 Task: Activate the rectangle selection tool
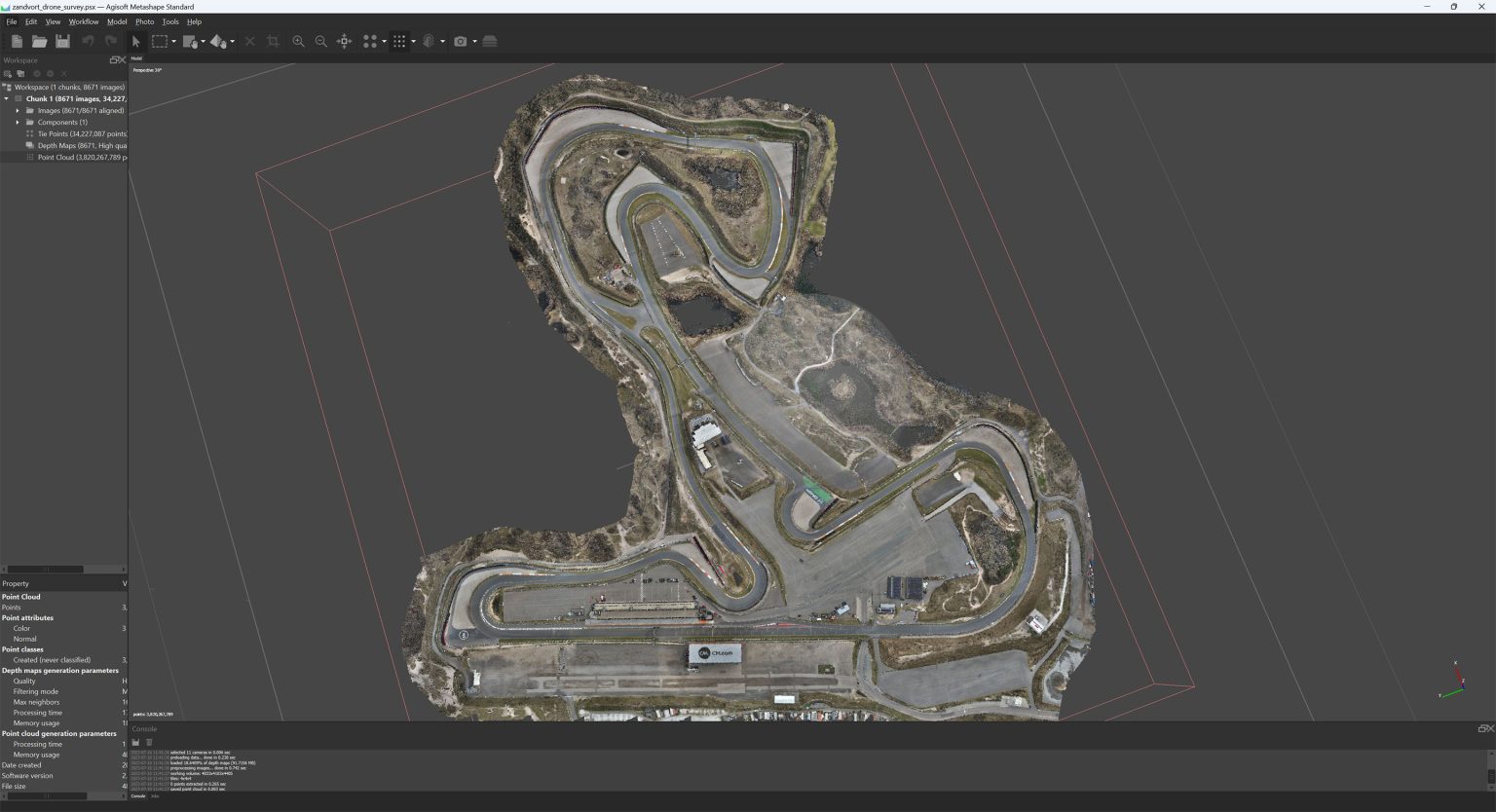tap(160, 41)
